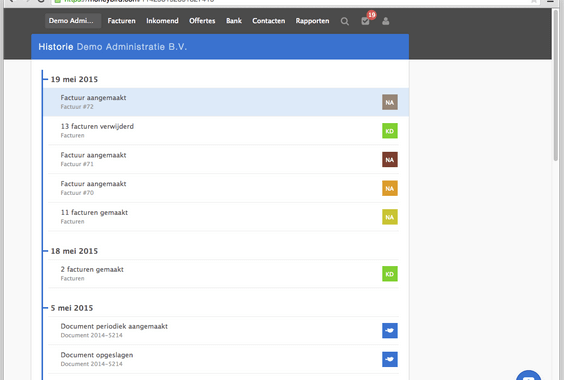This screenshot has height=380, width=564.
Task: Open the highlighted Factuur aangemaakt #72 entry
Action: 226,102
